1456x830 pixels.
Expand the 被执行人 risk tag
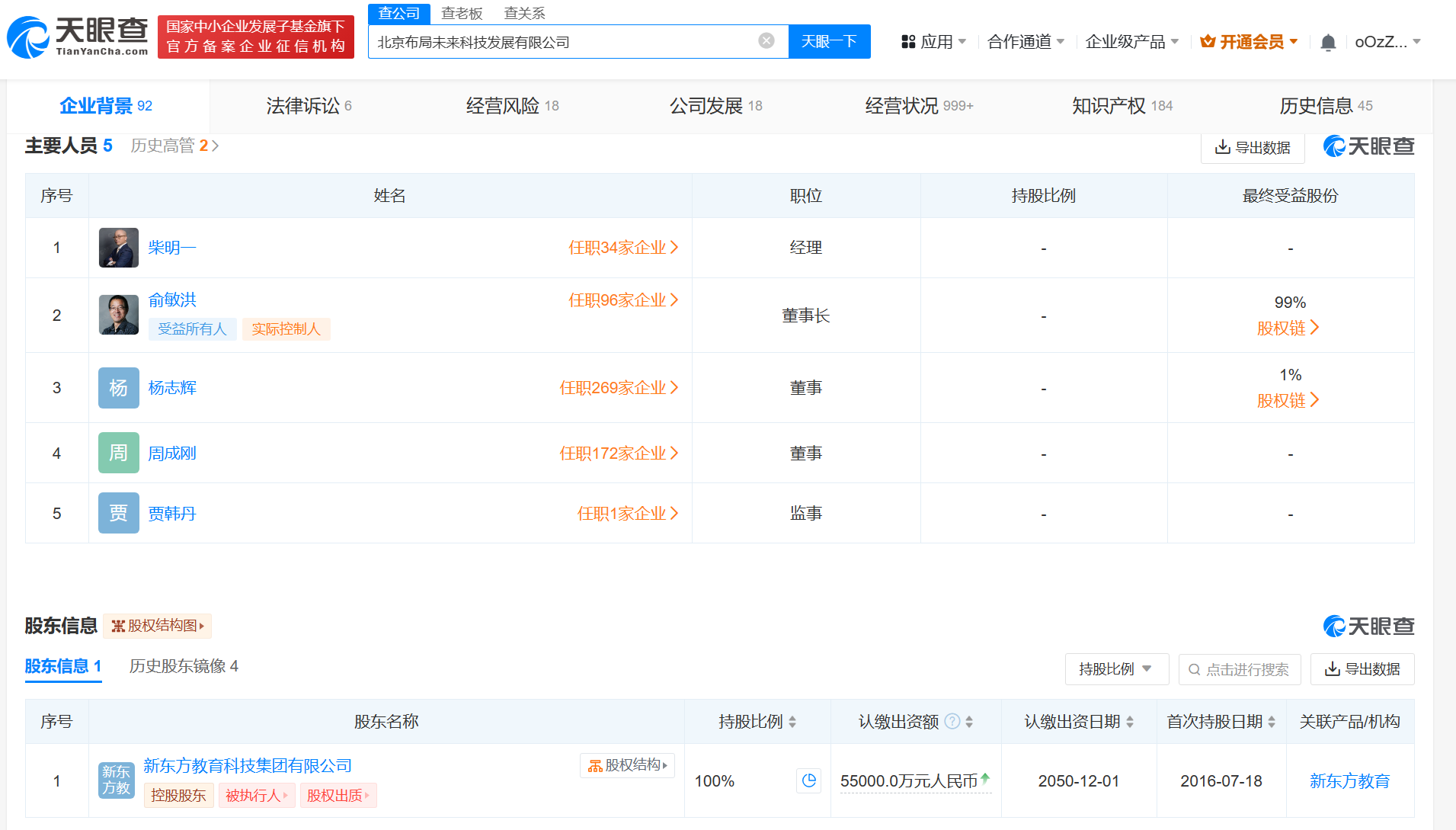pyautogui.click(x=257, y=796)
